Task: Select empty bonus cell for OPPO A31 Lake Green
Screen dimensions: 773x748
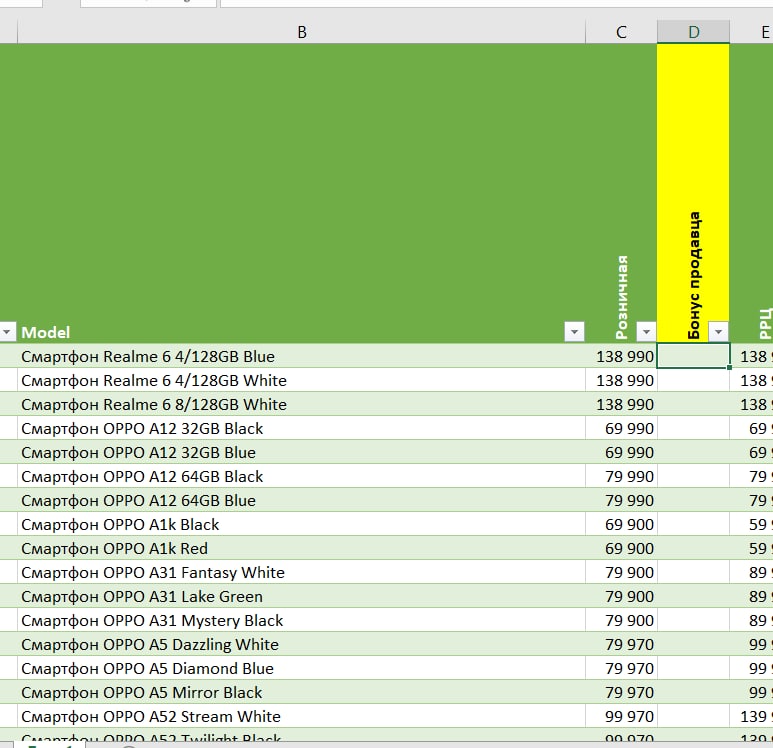Action: click(x=693, y=596)
